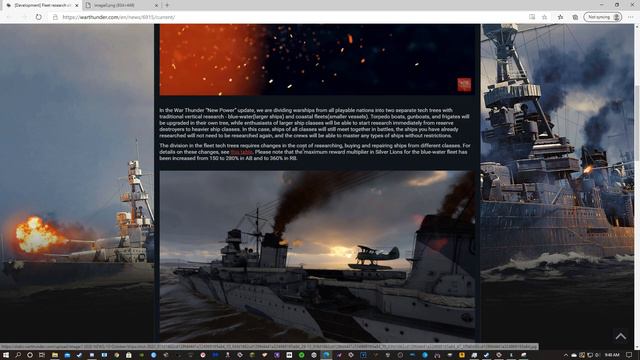This screenshot has width=640, height=360.
Task: Select the active Edge browser taskbar icon
Action: tap(326, 355)
